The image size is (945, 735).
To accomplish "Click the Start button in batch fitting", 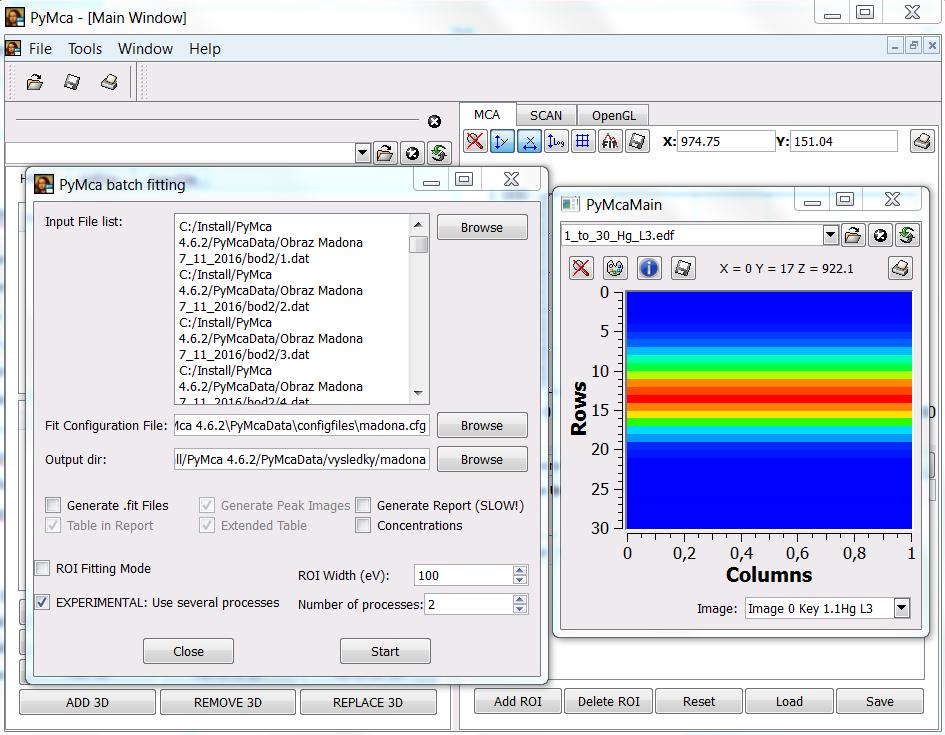I will tap(385, 651).
